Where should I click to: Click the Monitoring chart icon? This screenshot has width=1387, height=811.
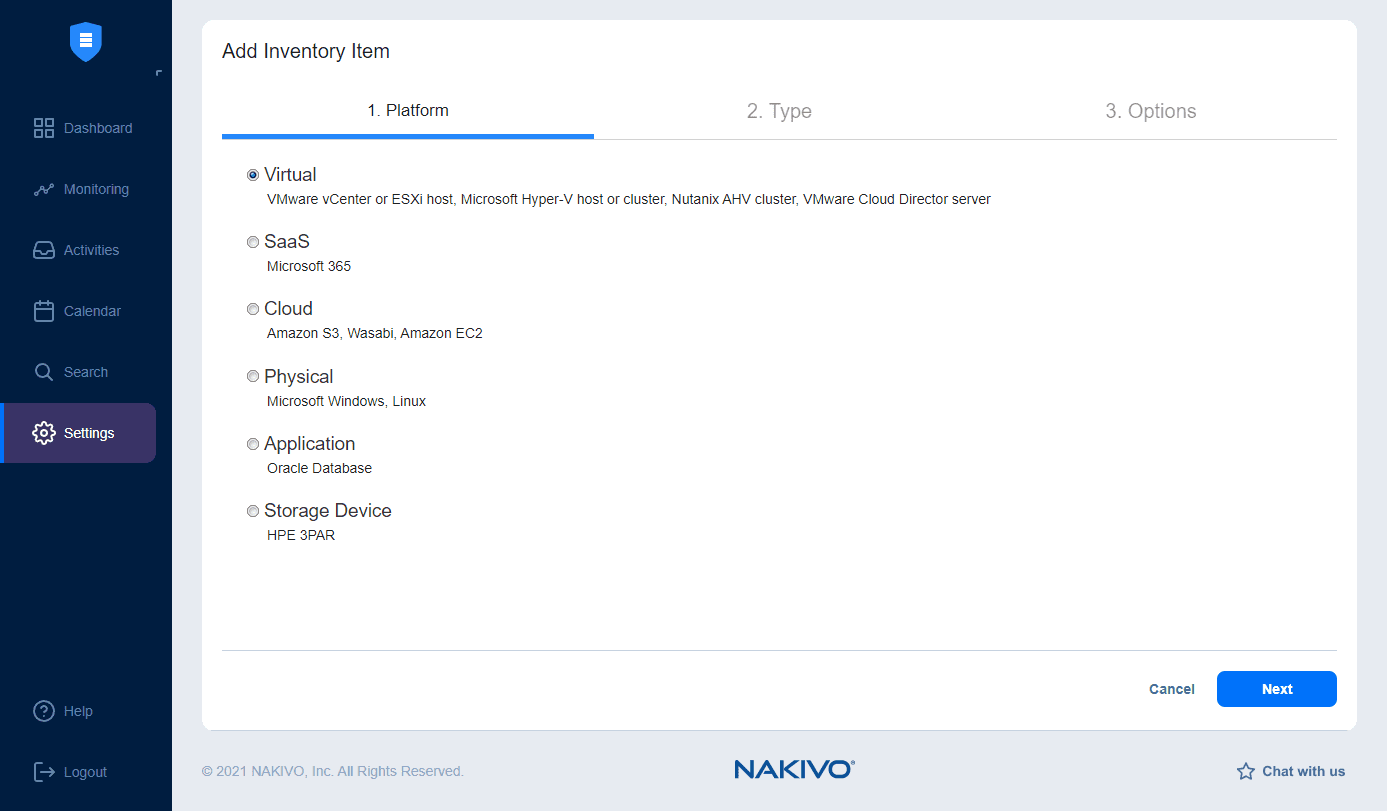click(44, 189)
